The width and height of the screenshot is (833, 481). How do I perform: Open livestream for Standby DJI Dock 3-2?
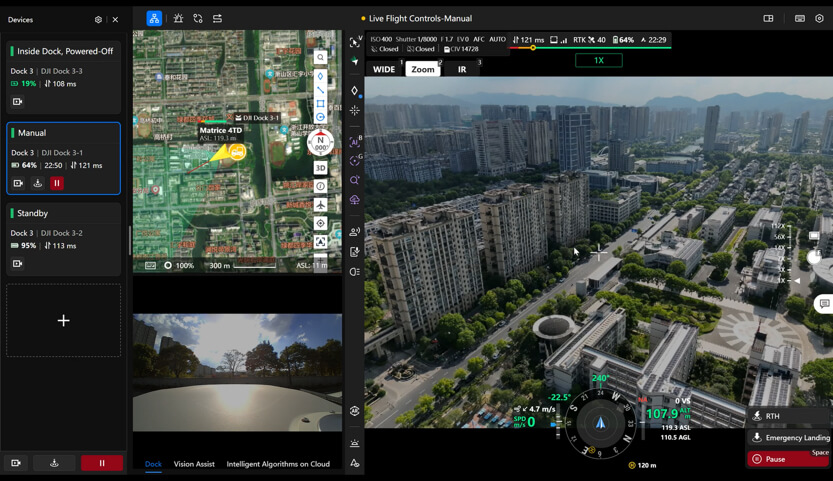[x=18, y=264]
